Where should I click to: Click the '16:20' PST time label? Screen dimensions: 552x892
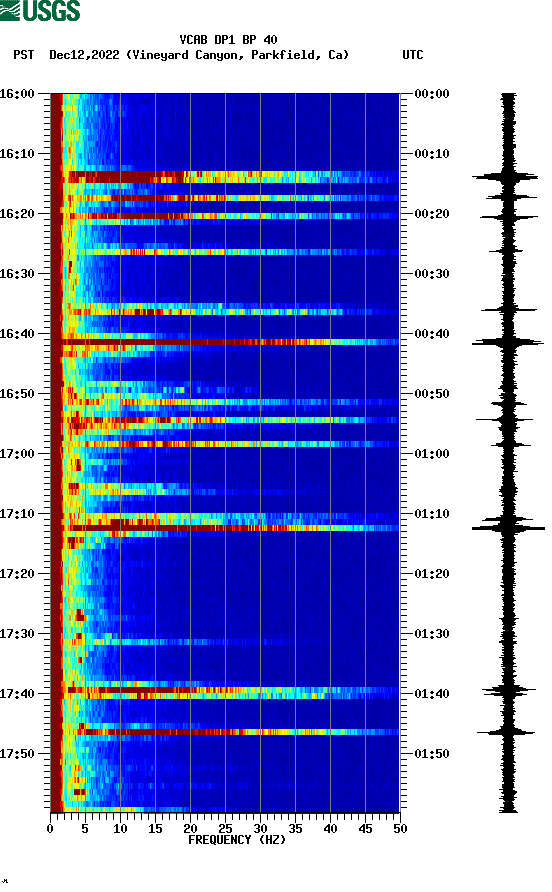click(17, 214)
